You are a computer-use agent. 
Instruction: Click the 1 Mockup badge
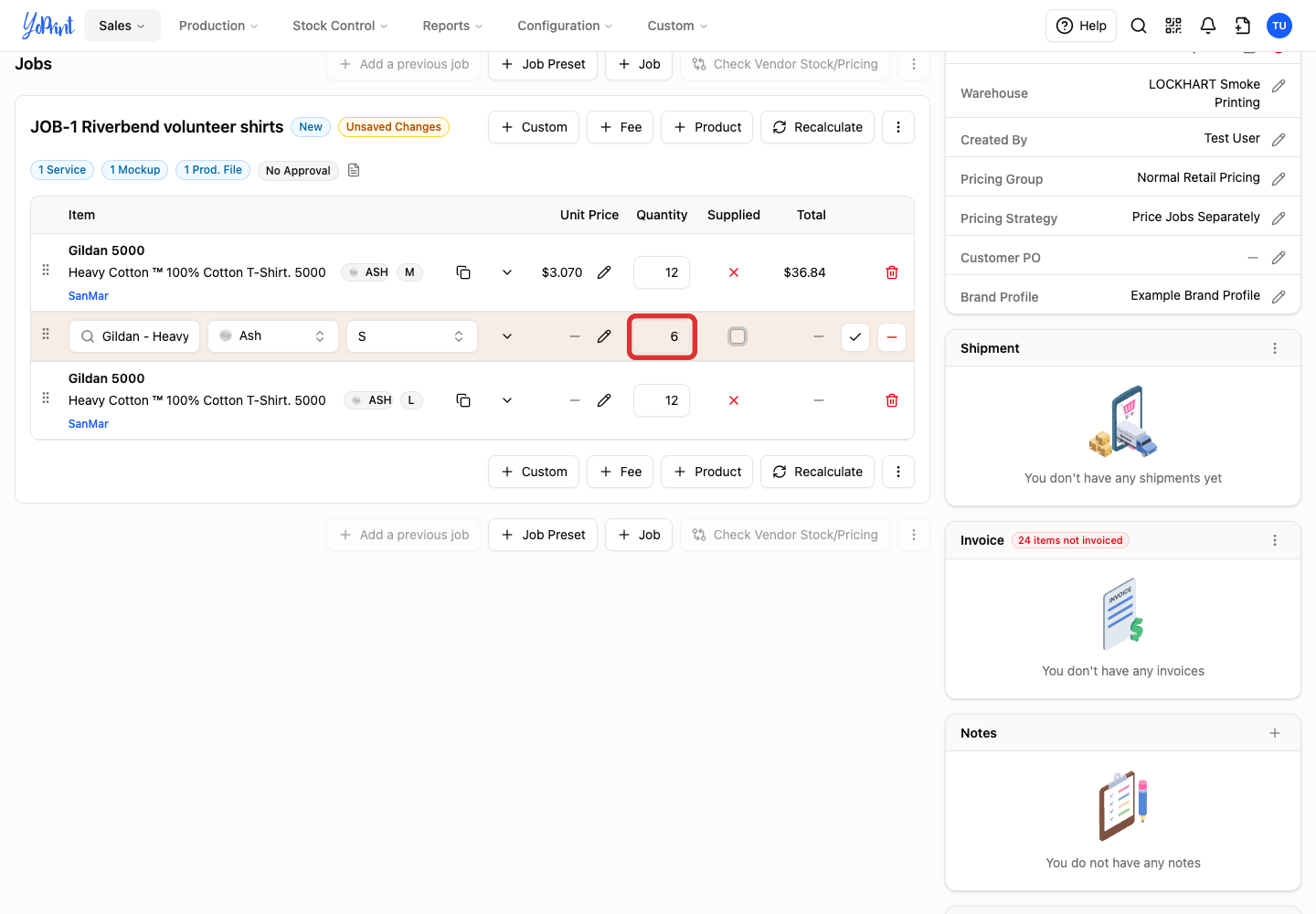(134, 170)
